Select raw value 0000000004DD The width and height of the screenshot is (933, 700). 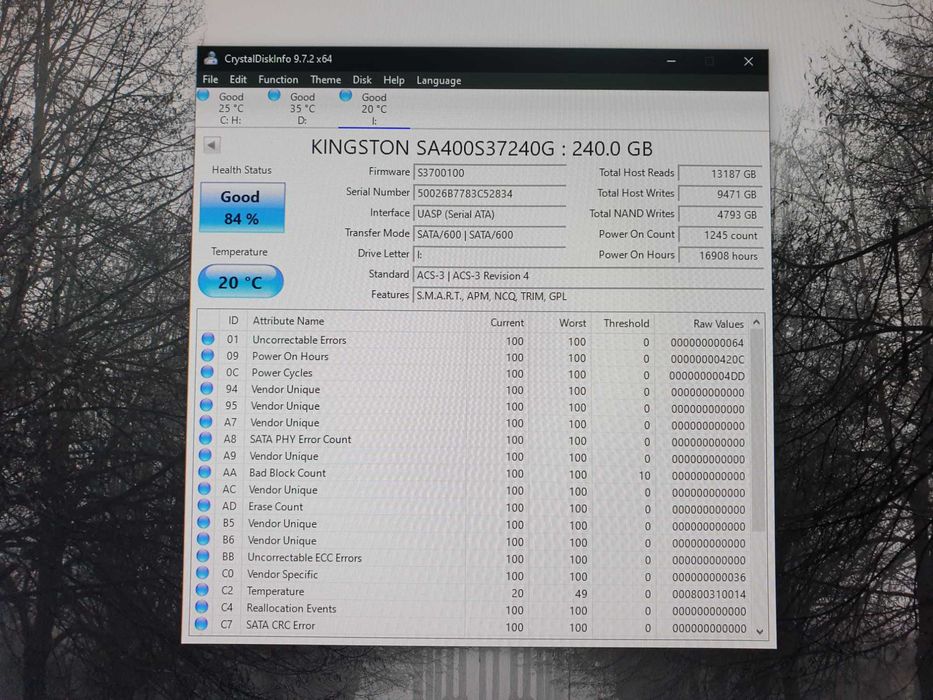(707, 376)
